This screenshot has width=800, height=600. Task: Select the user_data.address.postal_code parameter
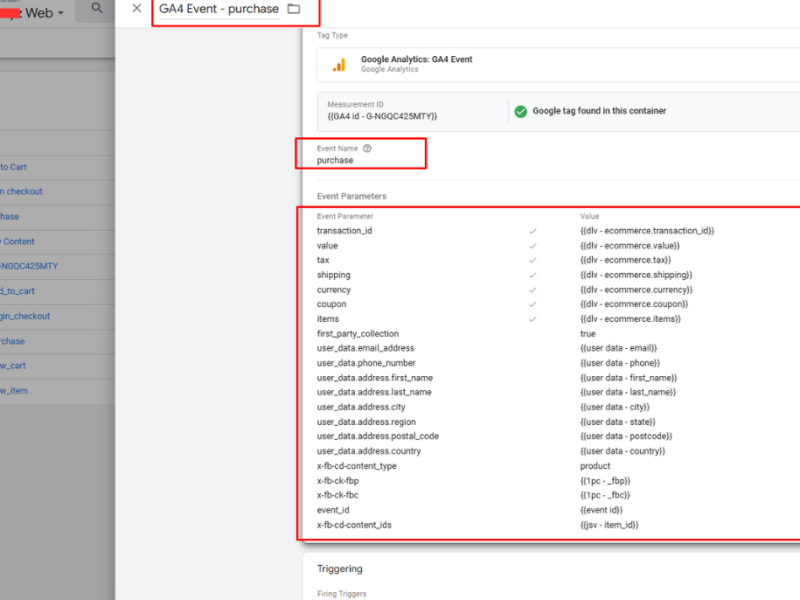[x=378, y=436]
